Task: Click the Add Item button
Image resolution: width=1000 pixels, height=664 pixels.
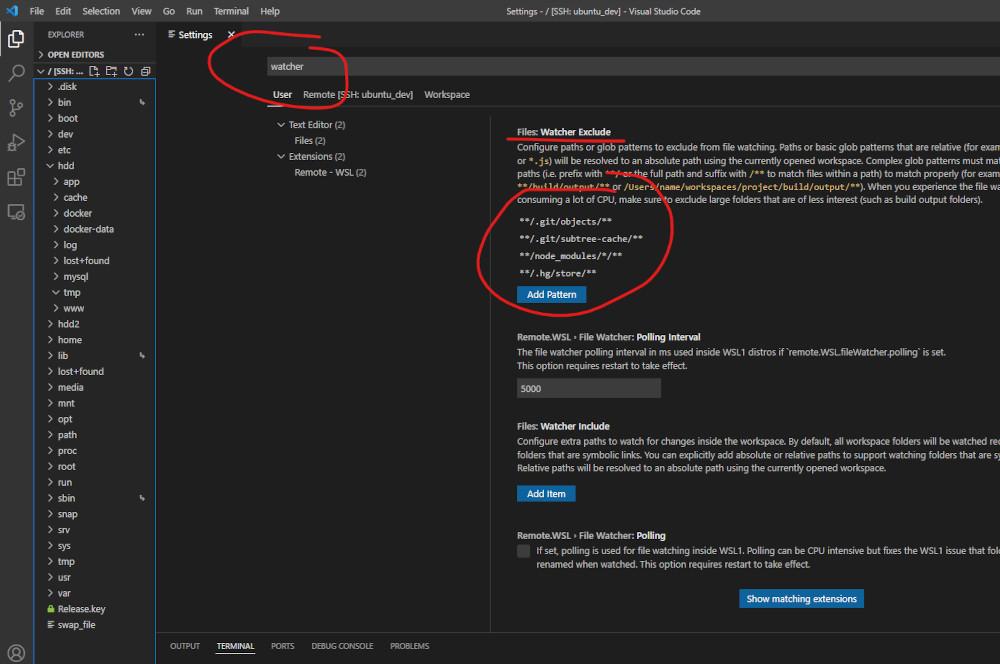Action: coord(546,494)
